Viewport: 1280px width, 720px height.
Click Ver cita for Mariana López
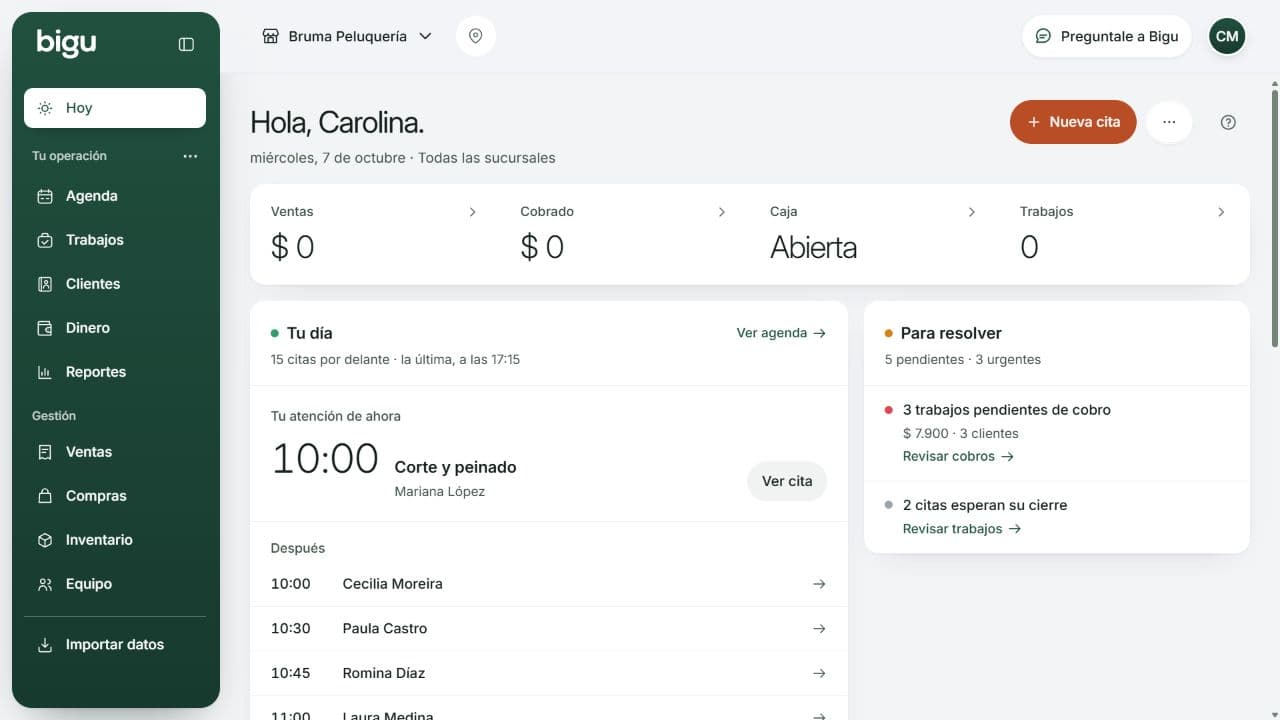click(x=787, y=481)
